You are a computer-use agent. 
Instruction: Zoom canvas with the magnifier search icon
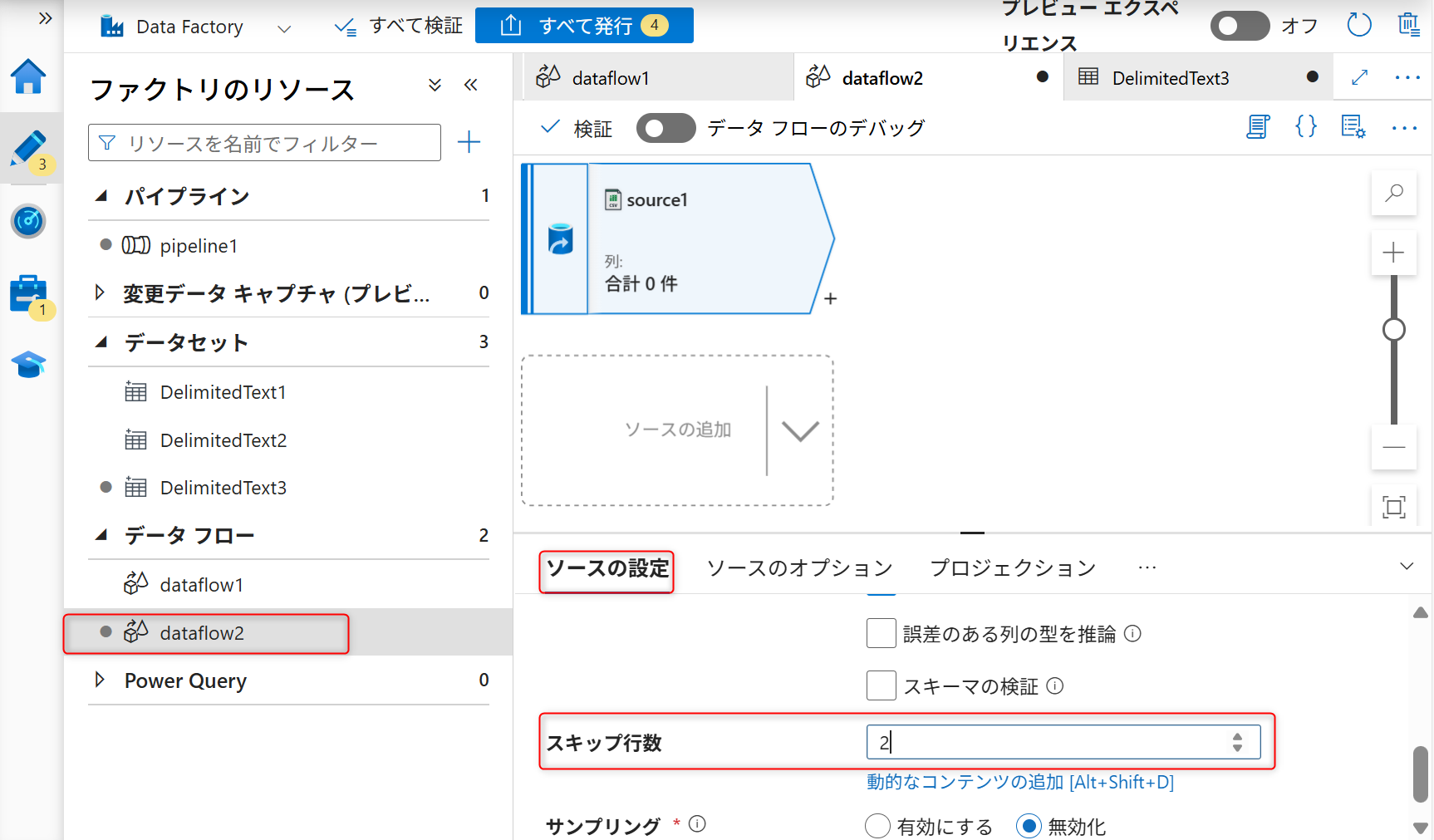coord(1394,193)
